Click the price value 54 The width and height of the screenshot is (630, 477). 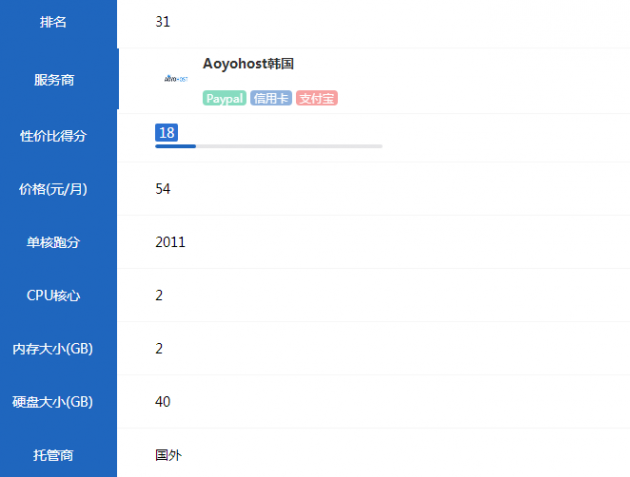coord(163,189)
